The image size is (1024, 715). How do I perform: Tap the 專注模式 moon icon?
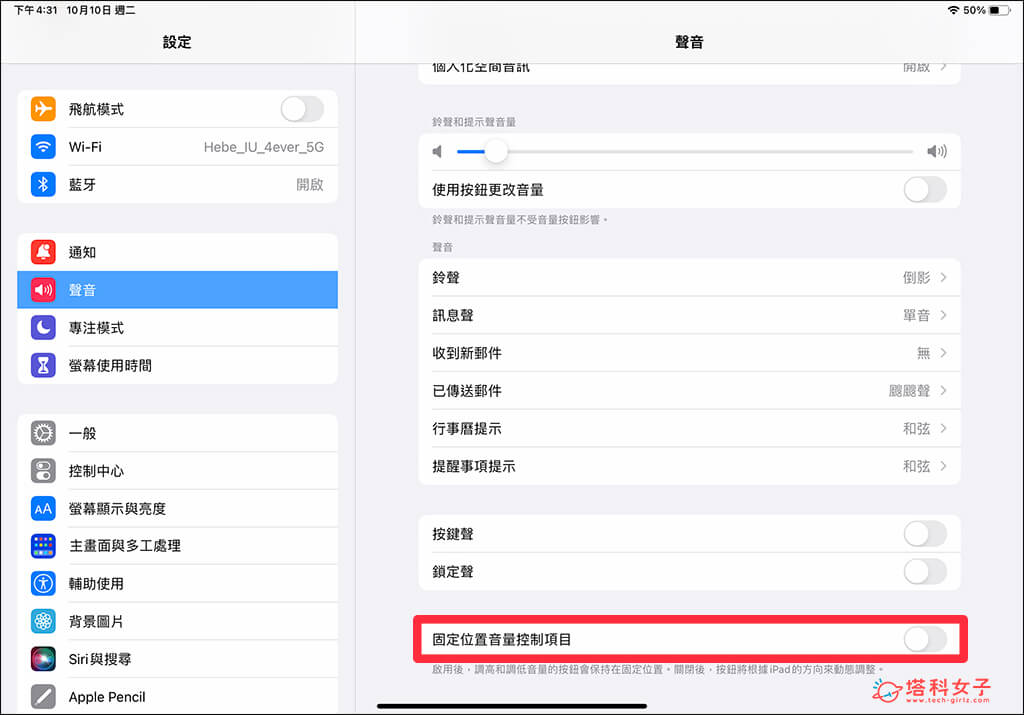click(x=43, y=328)
